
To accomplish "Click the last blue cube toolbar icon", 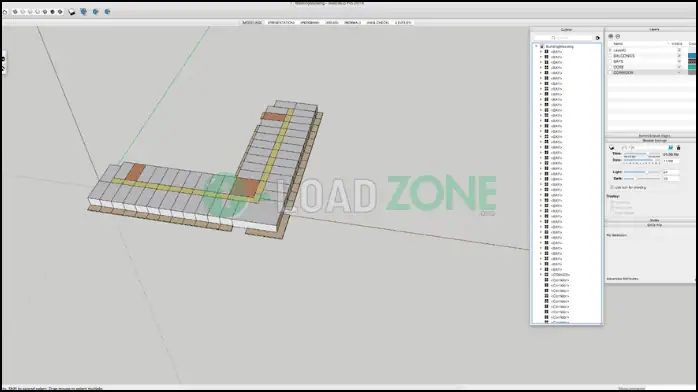I will pyautogui.click(x=107, y=12).
